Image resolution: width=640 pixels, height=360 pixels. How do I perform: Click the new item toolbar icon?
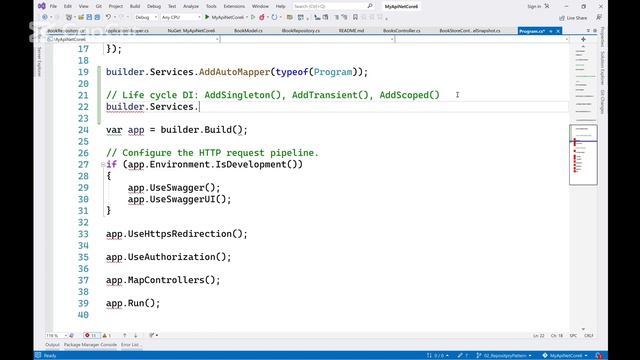(x=69, y=17)
